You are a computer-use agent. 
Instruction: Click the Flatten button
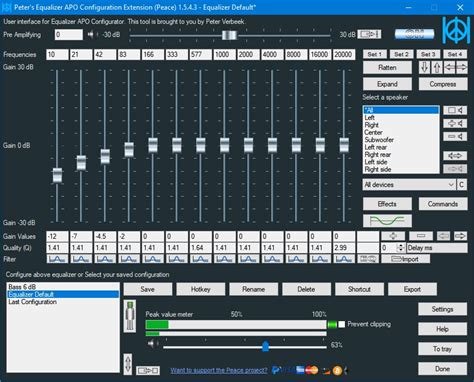pos(387,68)
